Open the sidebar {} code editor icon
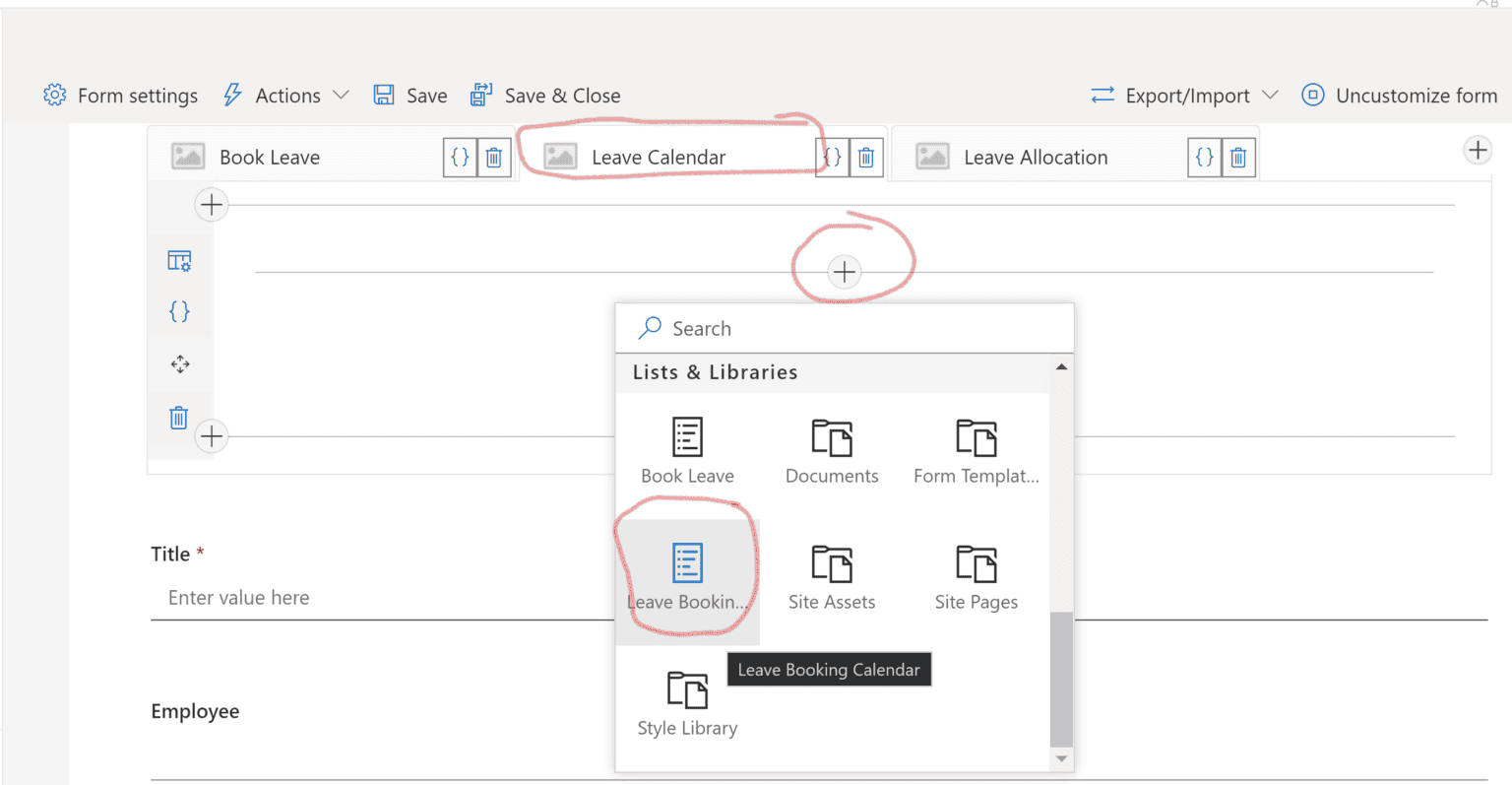The height and width of the screenshot is (785, 1512). tap(178, 311)
